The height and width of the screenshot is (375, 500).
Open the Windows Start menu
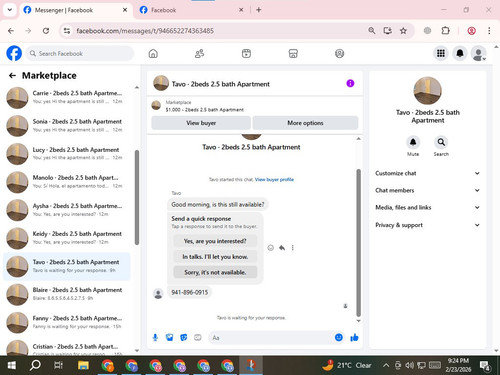click(x=12, y=365)
